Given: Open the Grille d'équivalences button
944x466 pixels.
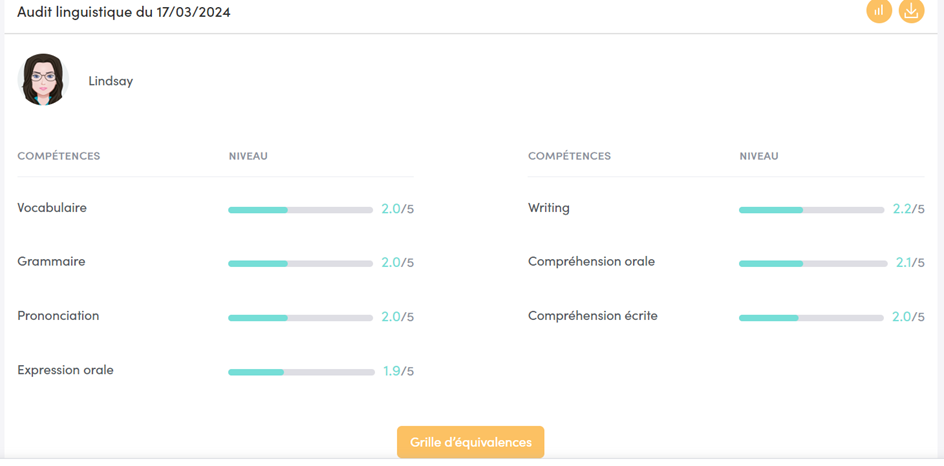Looking at the screenshot, I should click(470, 441).
